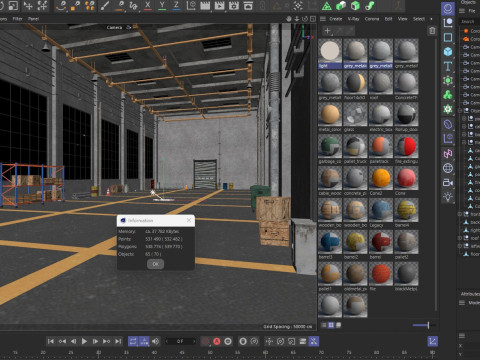Screen dimensions: 480x360
Task: Select the Move tool in top toolbar
Action: 28,6
